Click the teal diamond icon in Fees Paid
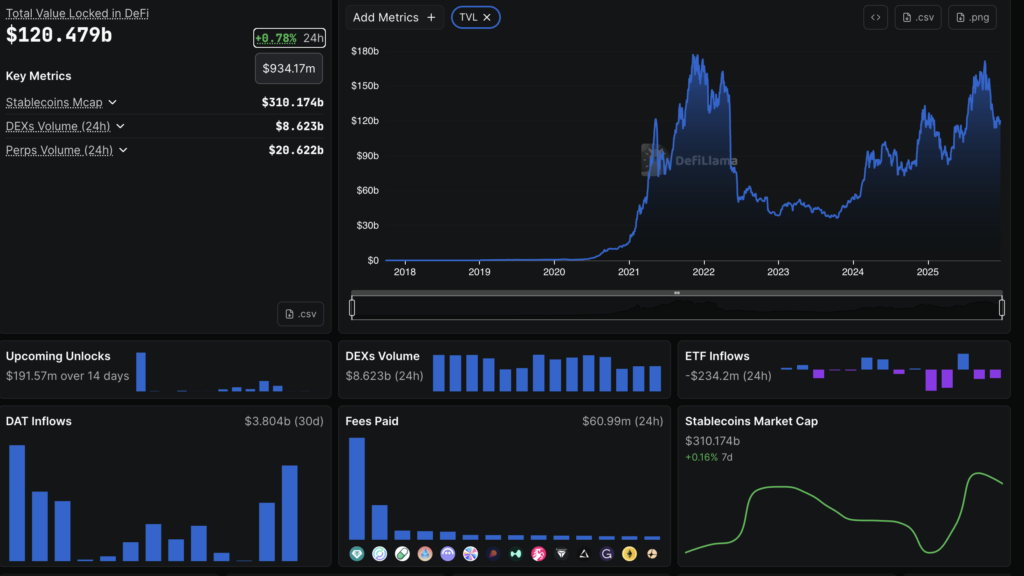Image resolution: width=1024 pixels, height=576 pixels. click(357, 553)
